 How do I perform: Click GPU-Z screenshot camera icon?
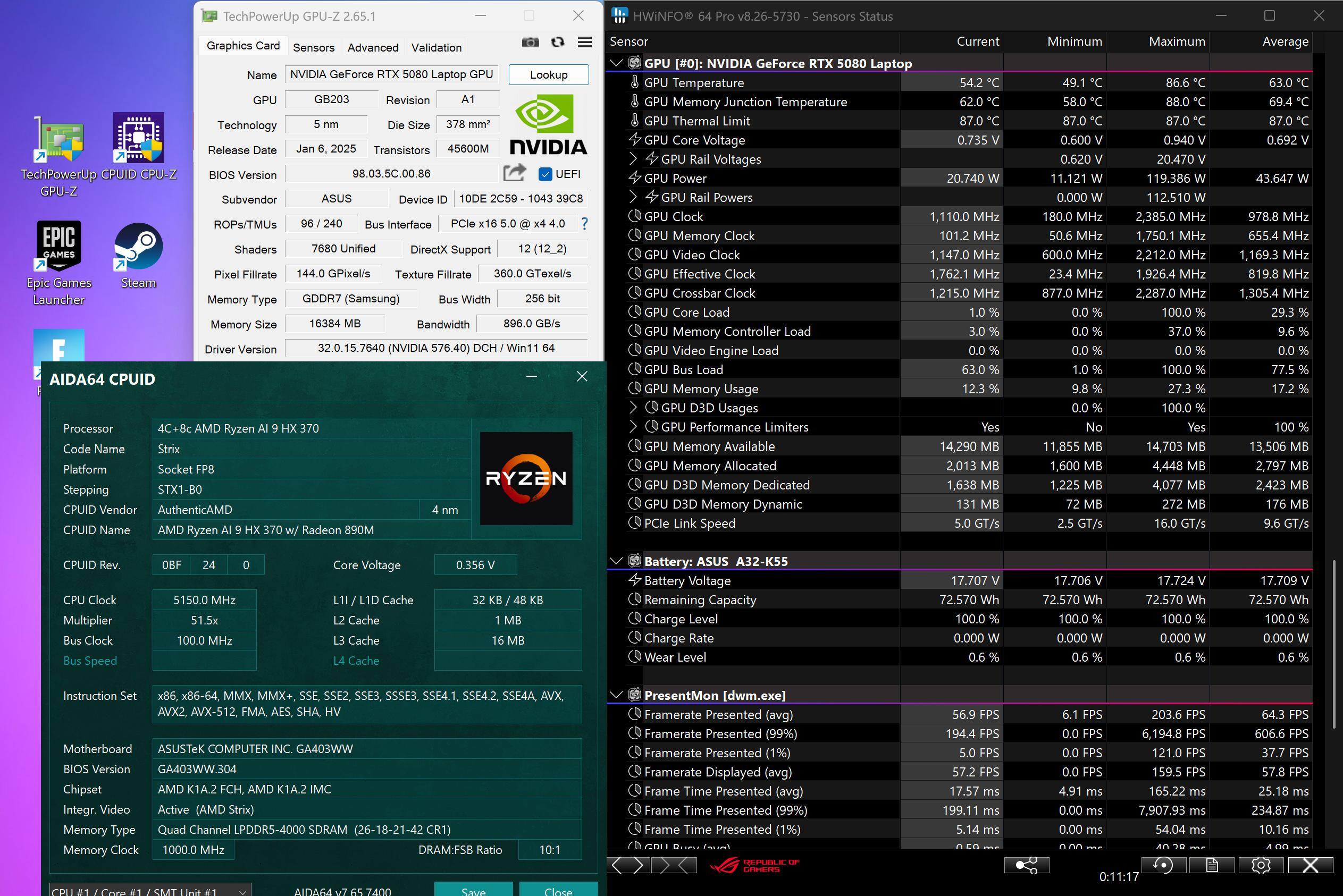point(530,43)
